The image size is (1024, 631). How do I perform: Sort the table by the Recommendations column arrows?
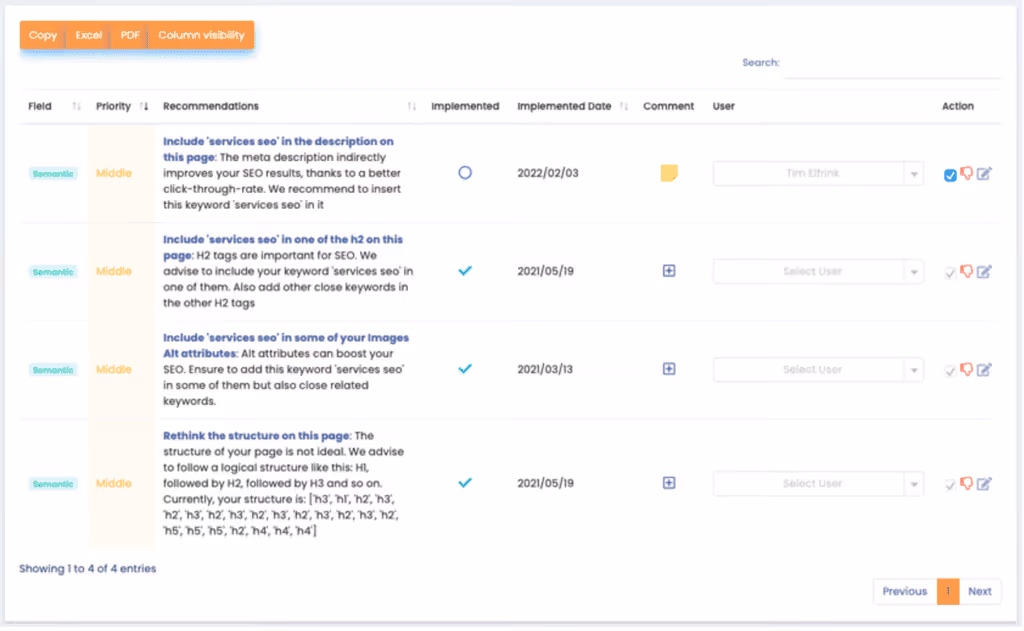pyautogui.click(x=411, y=106)
